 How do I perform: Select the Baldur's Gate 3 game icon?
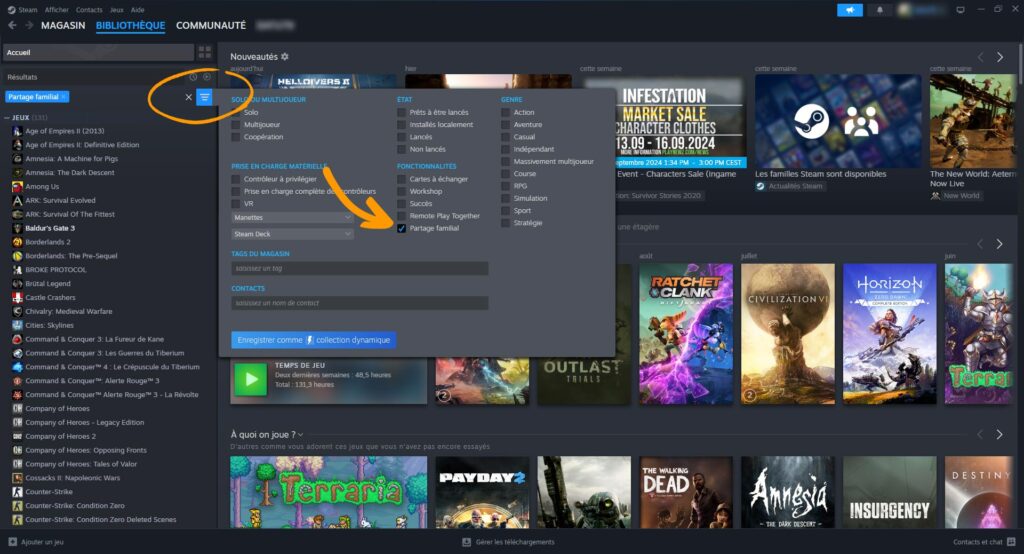18,228
